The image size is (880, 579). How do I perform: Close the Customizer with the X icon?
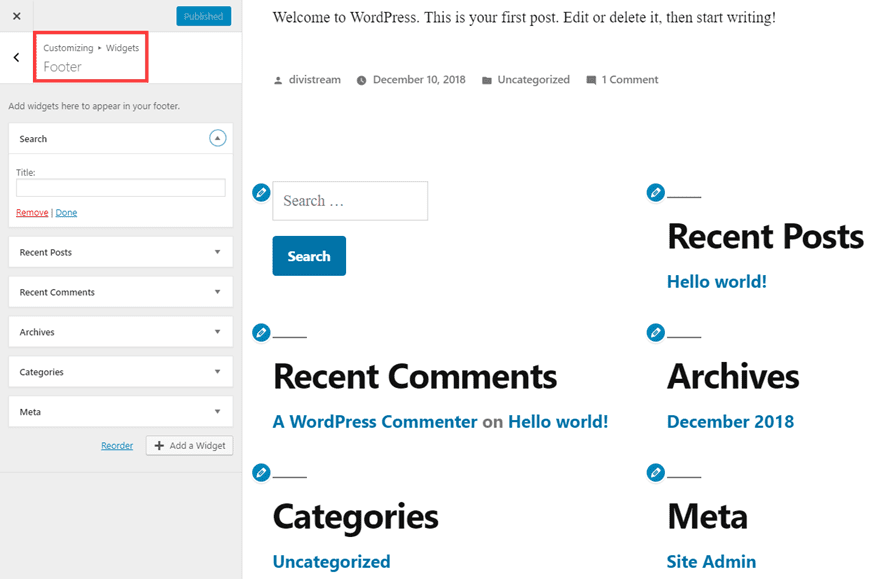16,15
